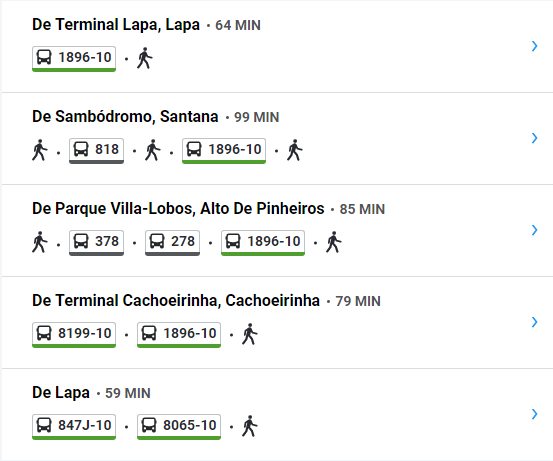553x461 pixels.
Task: Click the walking icon in Terminal Lapa route
Action: [145, 58]
